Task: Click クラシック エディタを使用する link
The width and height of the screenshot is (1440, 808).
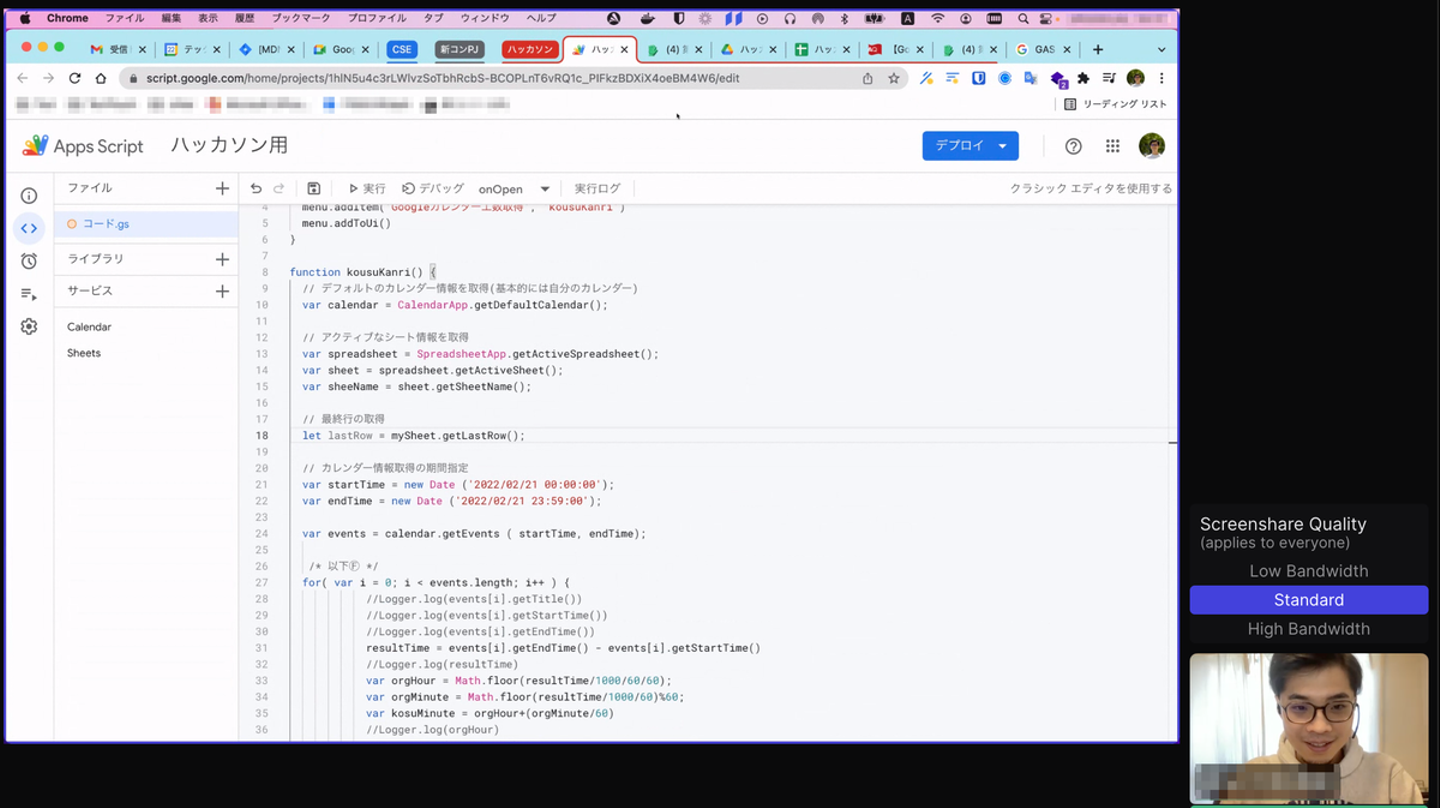Action: (x=1090, y=189)
